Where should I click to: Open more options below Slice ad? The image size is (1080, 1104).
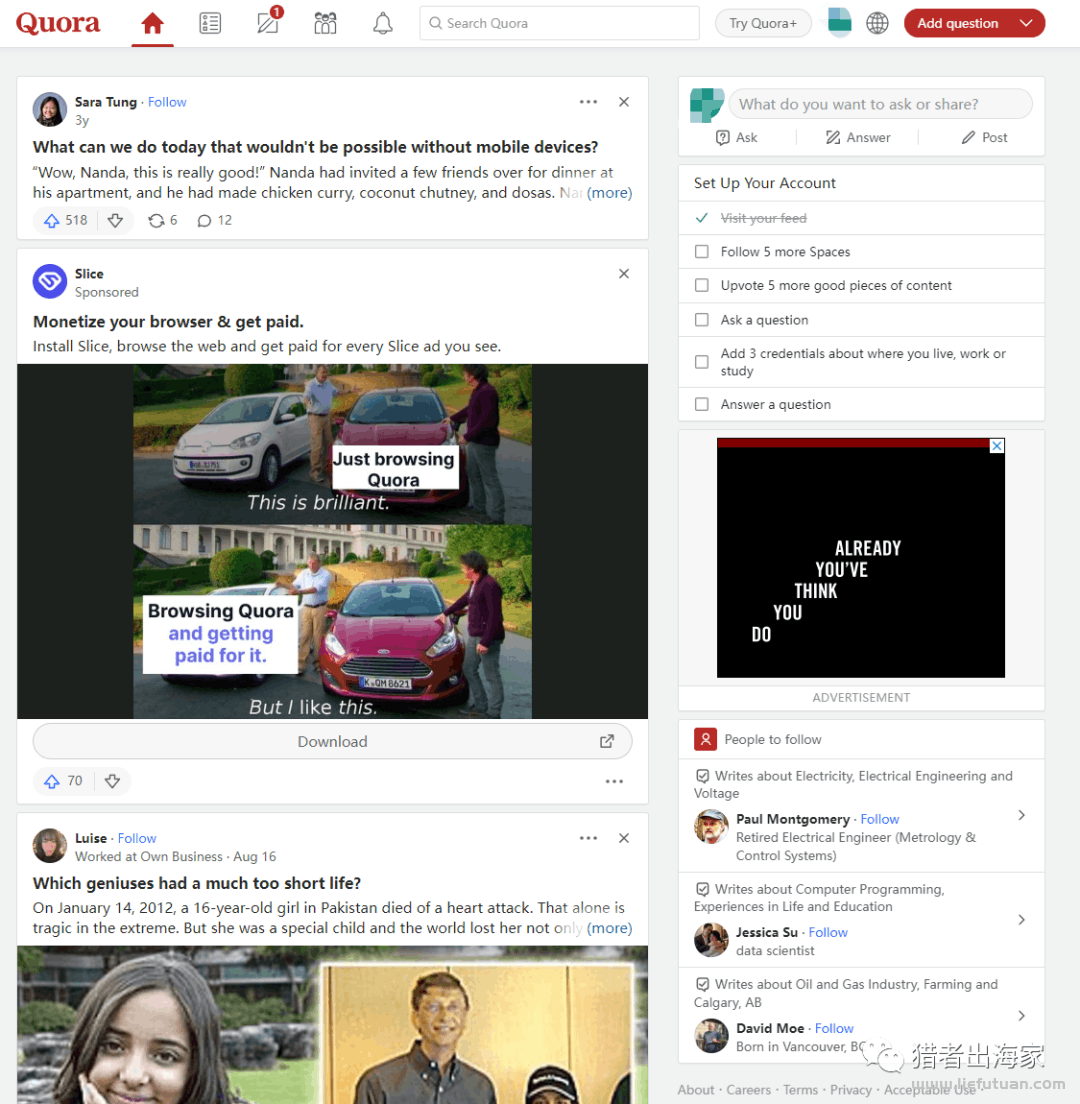tap(614, 781)
